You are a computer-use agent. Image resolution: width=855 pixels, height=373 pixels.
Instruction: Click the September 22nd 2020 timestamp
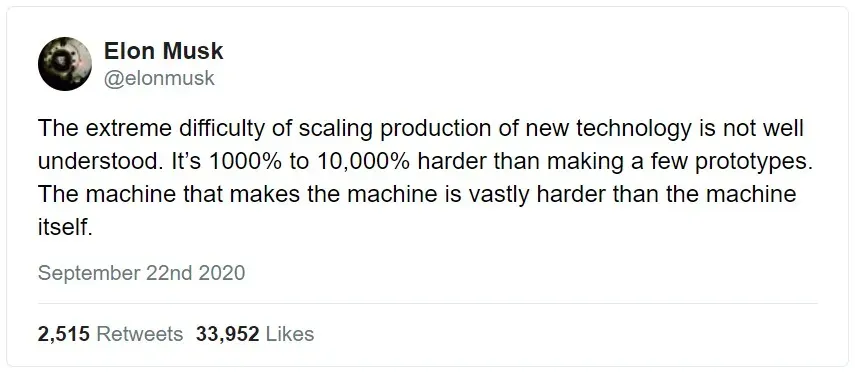pos(141,273)
